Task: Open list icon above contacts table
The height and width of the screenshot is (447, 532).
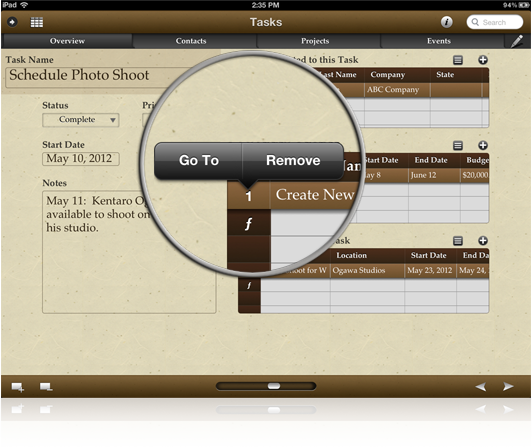Action: point(458,60)
